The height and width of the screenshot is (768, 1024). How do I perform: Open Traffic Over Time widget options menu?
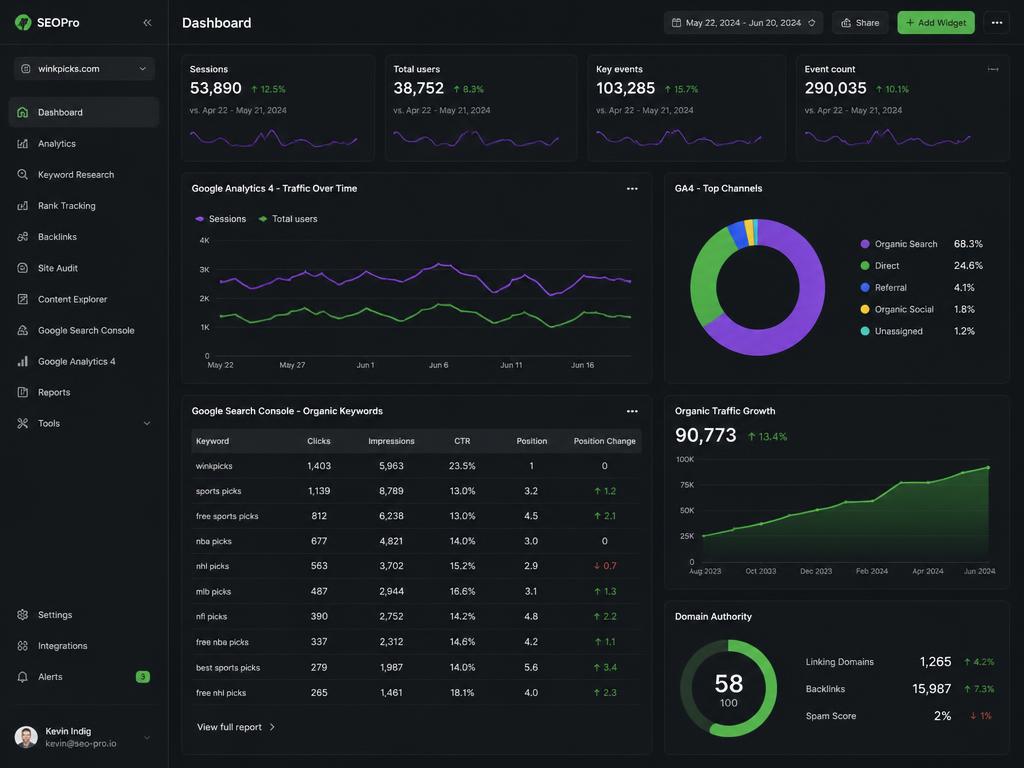(632, 189)
